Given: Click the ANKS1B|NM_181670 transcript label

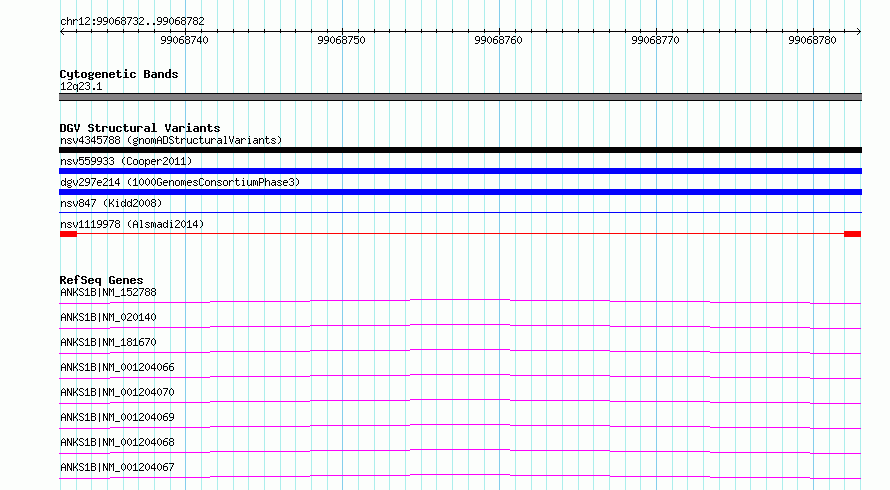Looking at the screenshot, I should 108,342.
